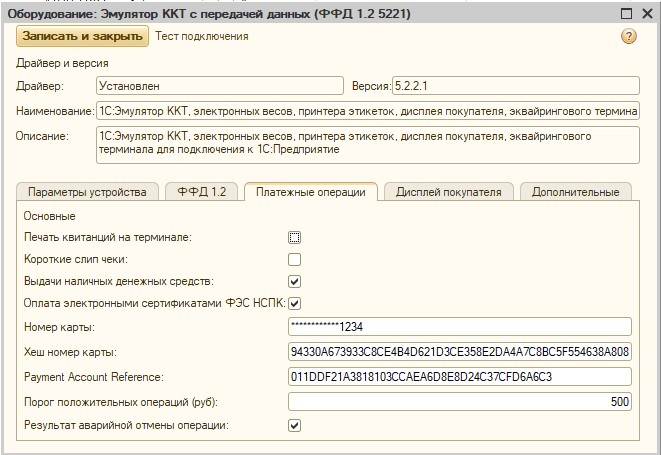Switch to the "ФФД 1.2" tab
Viewport: 661px width, 455px height.
(x=201, y=192)
